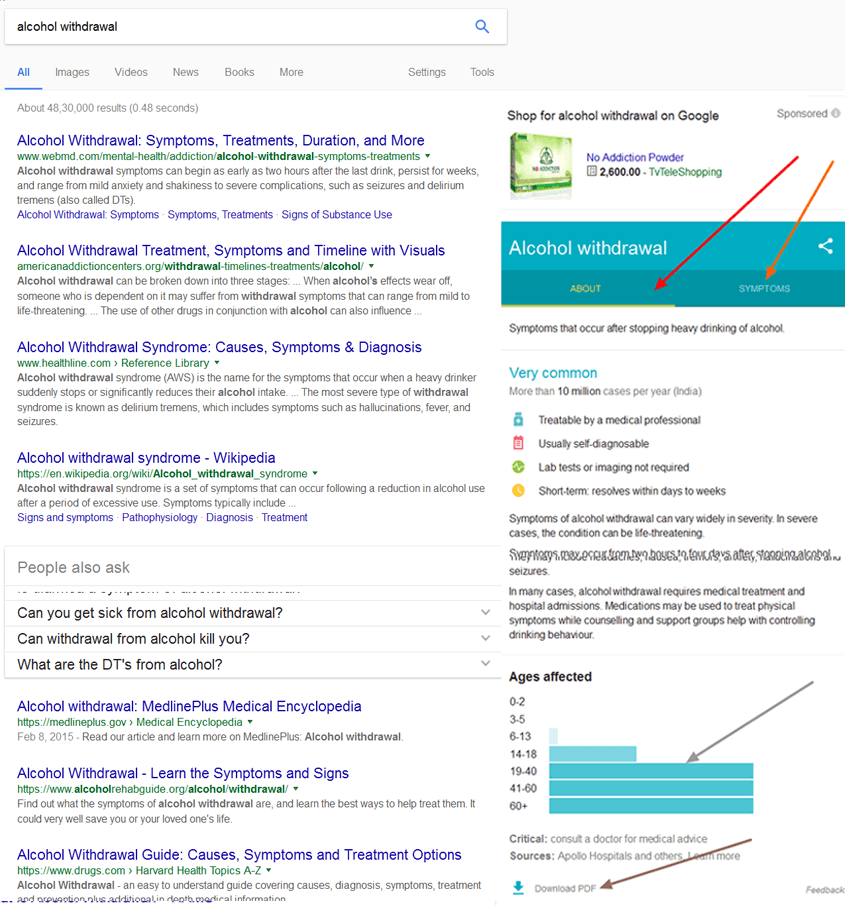The width and height of the screenshot is (845, 905).
Task: Click the 'Very common' heading text
Action: (553, 373)
